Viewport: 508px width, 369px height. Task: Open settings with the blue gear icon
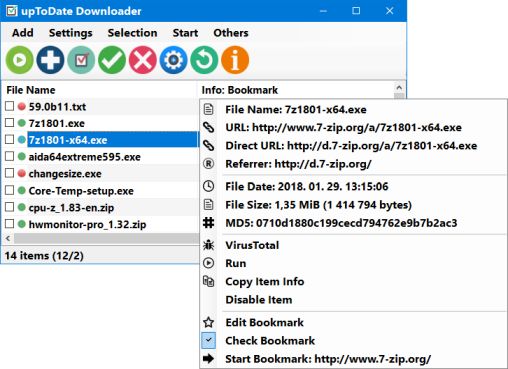click(173, 60)
